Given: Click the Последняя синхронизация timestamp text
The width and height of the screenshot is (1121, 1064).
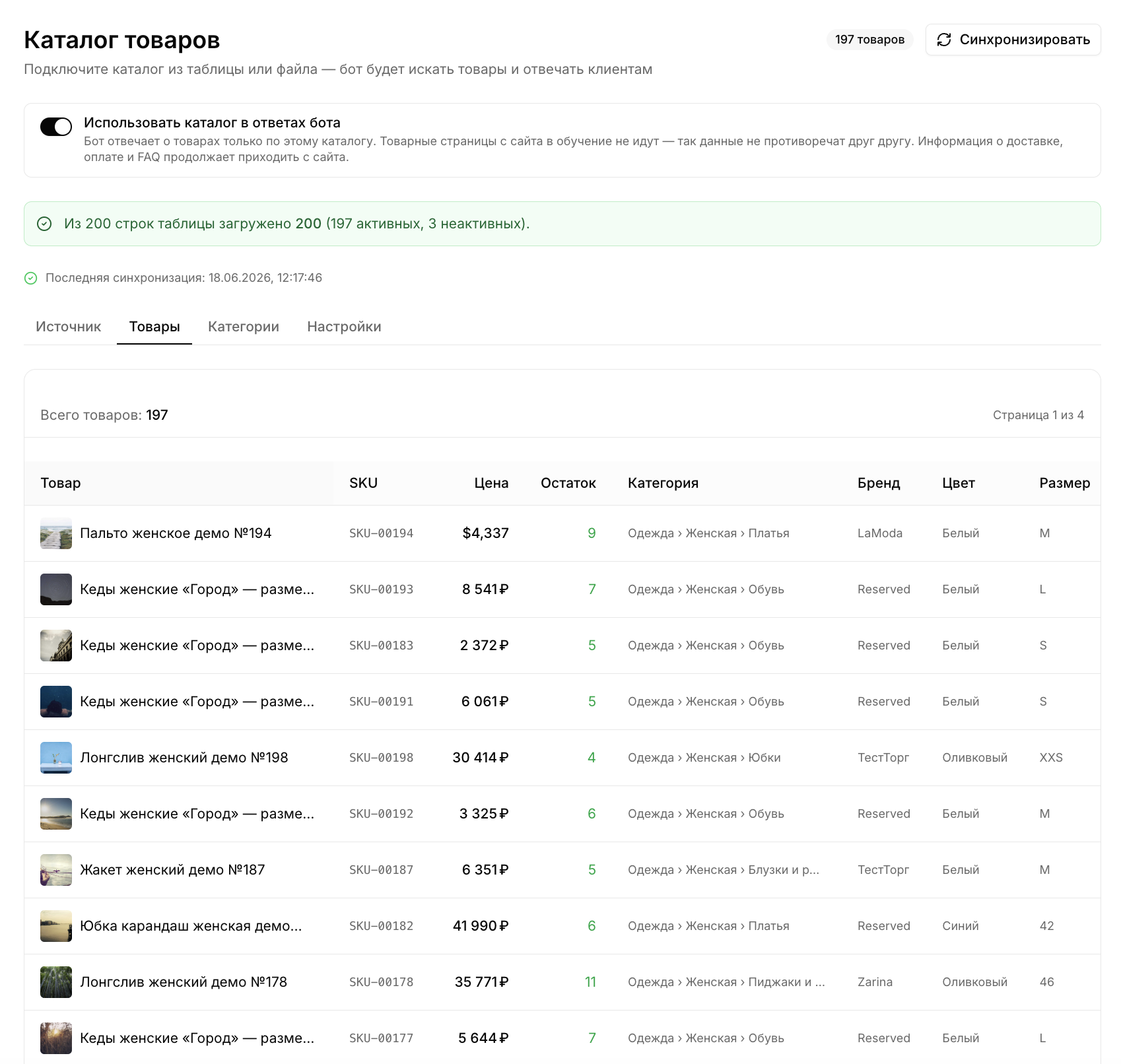Looking at the screenshot, I should [x=184, y=278].
